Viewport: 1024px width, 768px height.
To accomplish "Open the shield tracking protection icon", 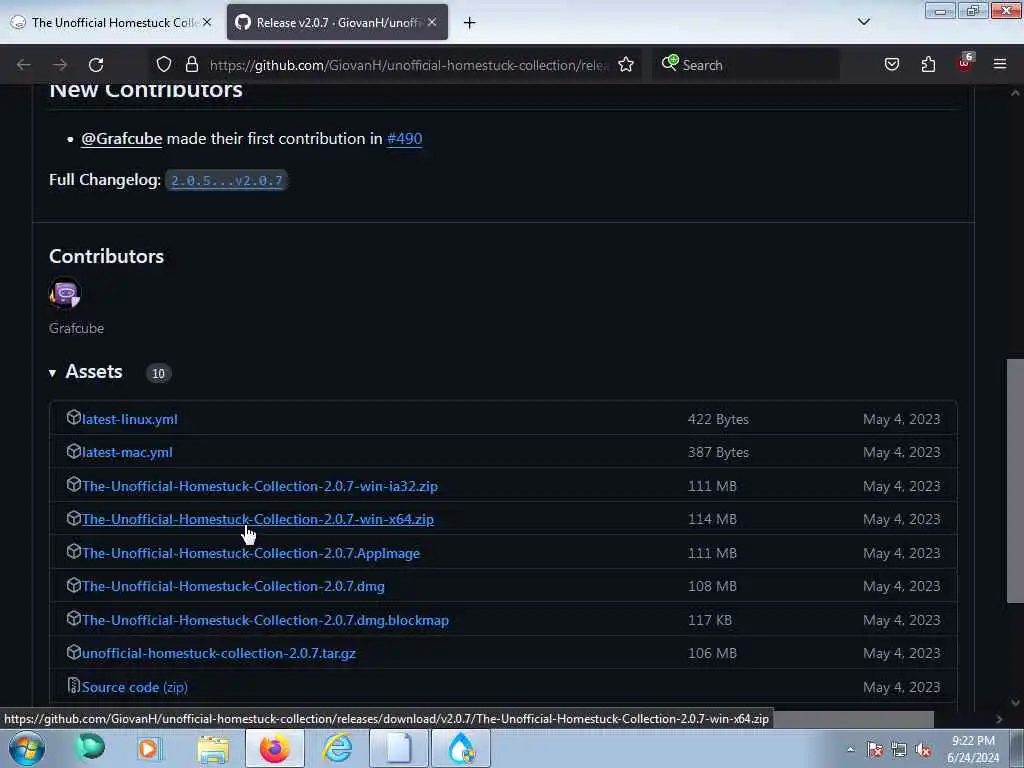I will click(x=164, y=65).
